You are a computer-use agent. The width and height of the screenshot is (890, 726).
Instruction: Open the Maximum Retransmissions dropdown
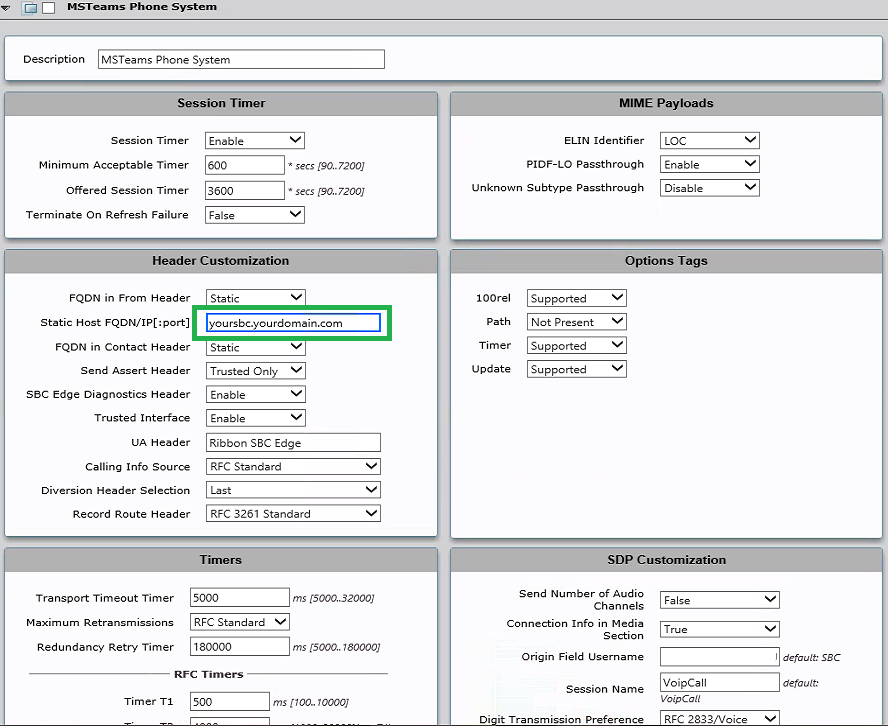pos(239,622)
